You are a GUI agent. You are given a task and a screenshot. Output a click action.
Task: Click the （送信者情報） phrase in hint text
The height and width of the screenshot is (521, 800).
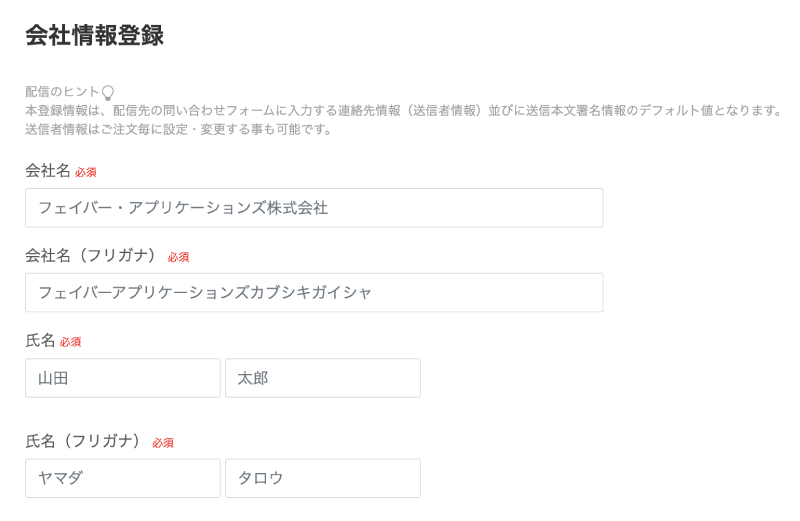(x=444, y=111)
